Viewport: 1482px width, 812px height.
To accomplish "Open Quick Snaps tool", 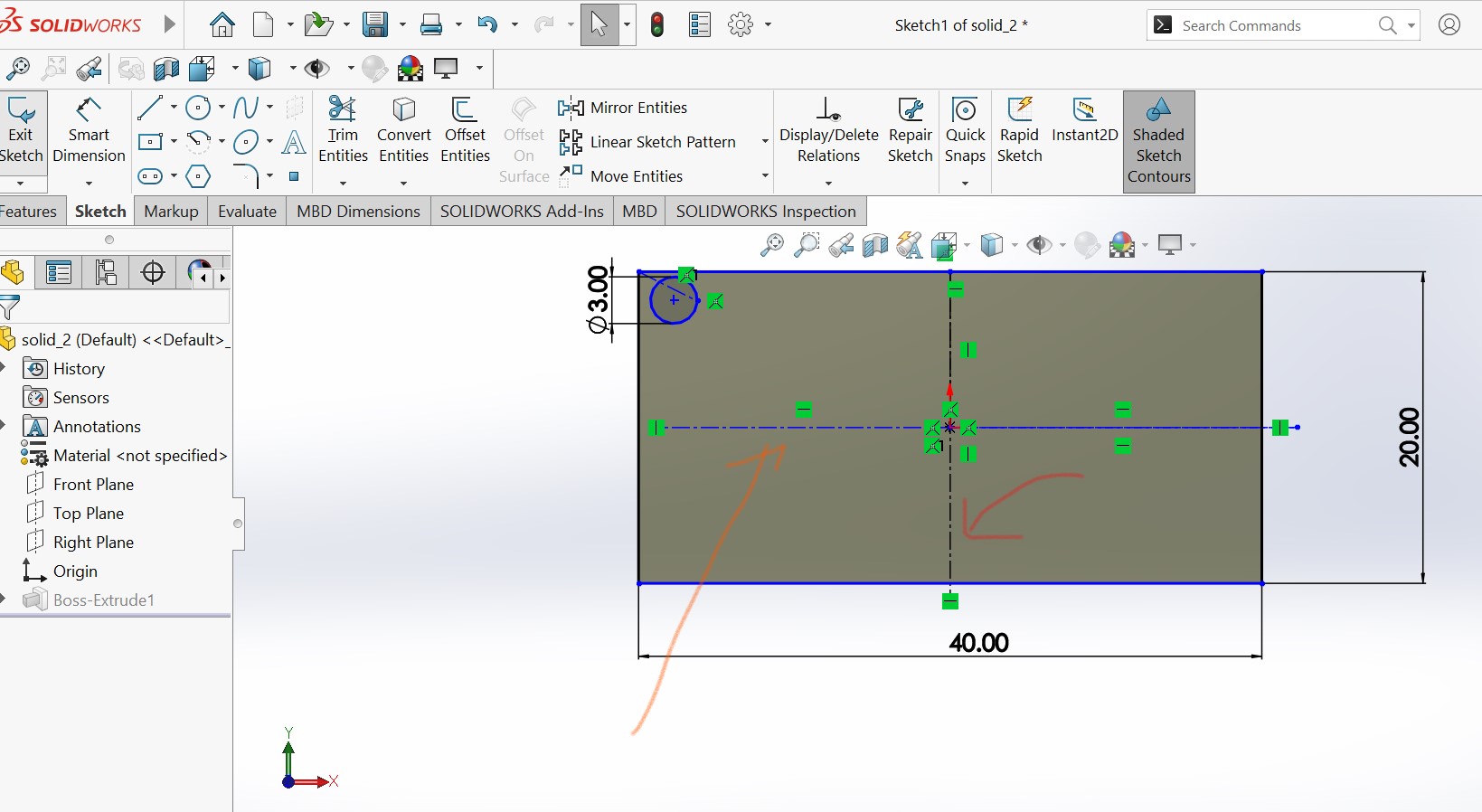I will (x=965, y=130).
